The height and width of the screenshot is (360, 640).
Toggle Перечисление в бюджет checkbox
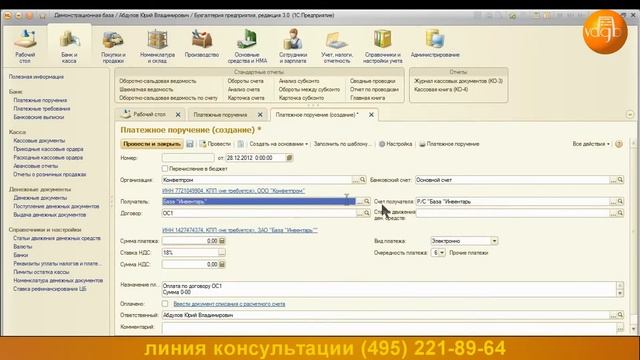point(165,168)
